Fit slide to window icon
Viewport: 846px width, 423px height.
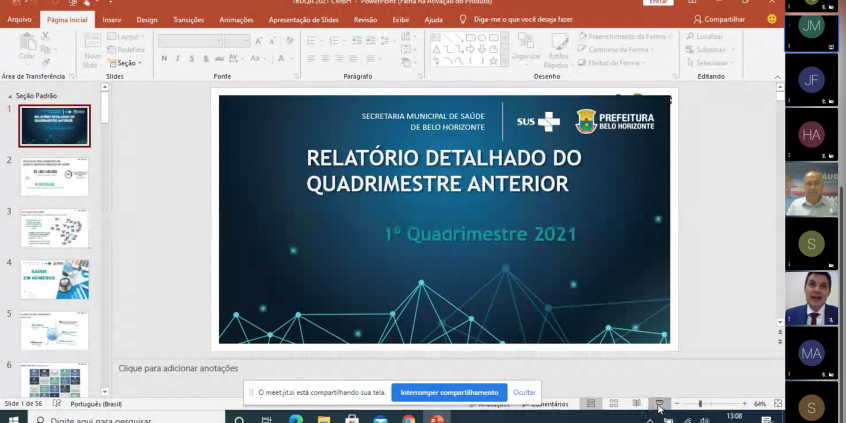click(778, 404)
